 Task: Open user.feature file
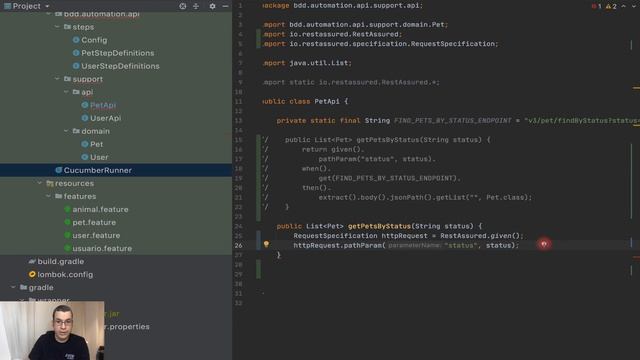[x=96, y=236]
